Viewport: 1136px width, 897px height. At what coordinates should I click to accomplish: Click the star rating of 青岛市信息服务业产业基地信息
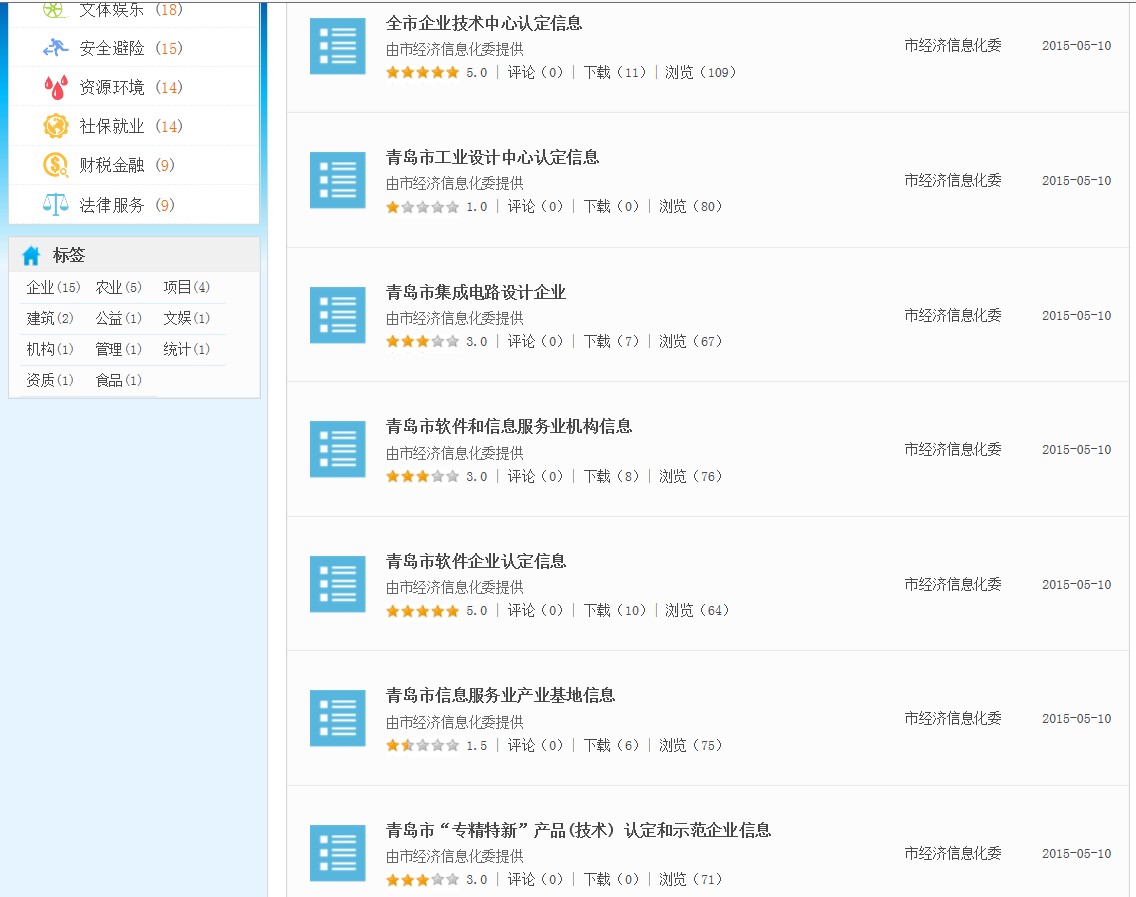[422, 745]
